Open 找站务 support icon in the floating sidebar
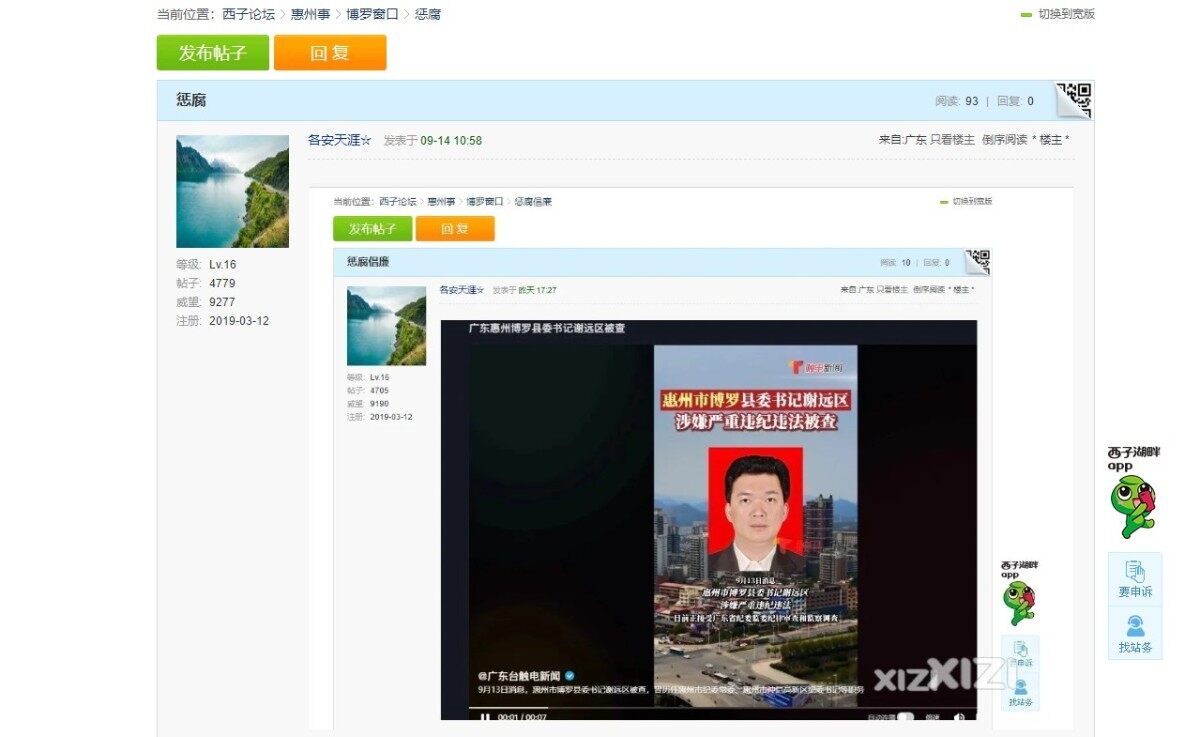Image resolution: width=1200 pixels, height=737 pixels. click(1135, 633)
